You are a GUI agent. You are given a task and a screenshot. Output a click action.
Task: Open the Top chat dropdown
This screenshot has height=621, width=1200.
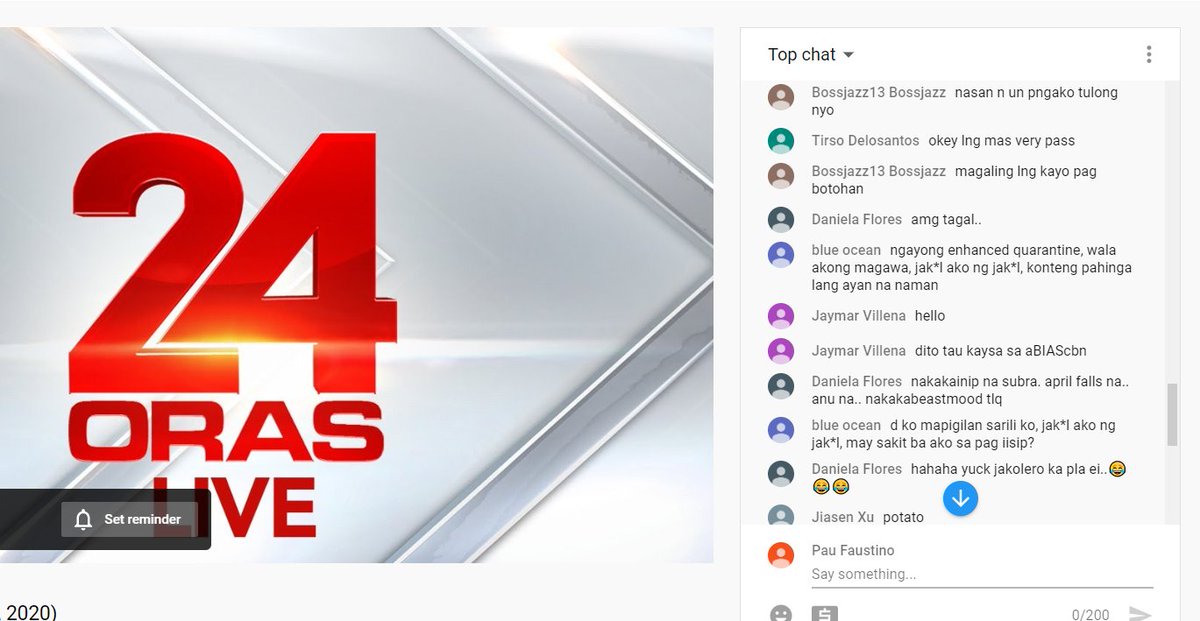point(811,54)
